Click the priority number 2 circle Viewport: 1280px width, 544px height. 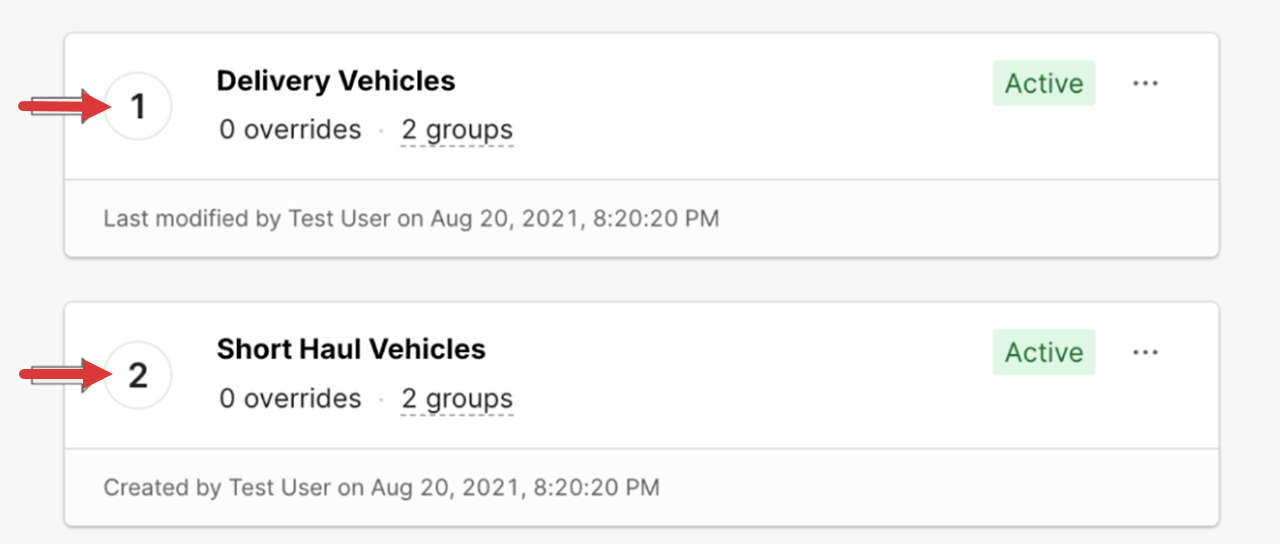pyautogui.click(x=138, y=375)
